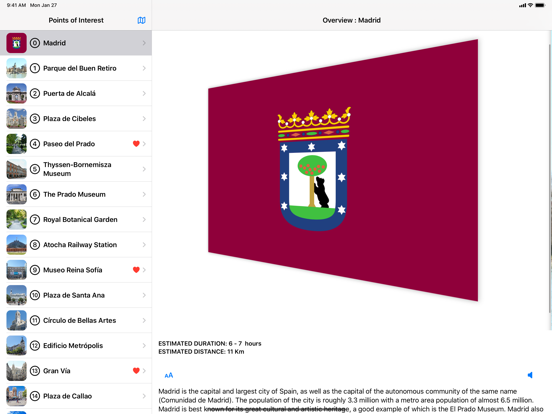Viewport: 552px width, 414px height.
Task: Tap the Edificio Metrópolis thumbnail
Action: (x=16, y=346)
